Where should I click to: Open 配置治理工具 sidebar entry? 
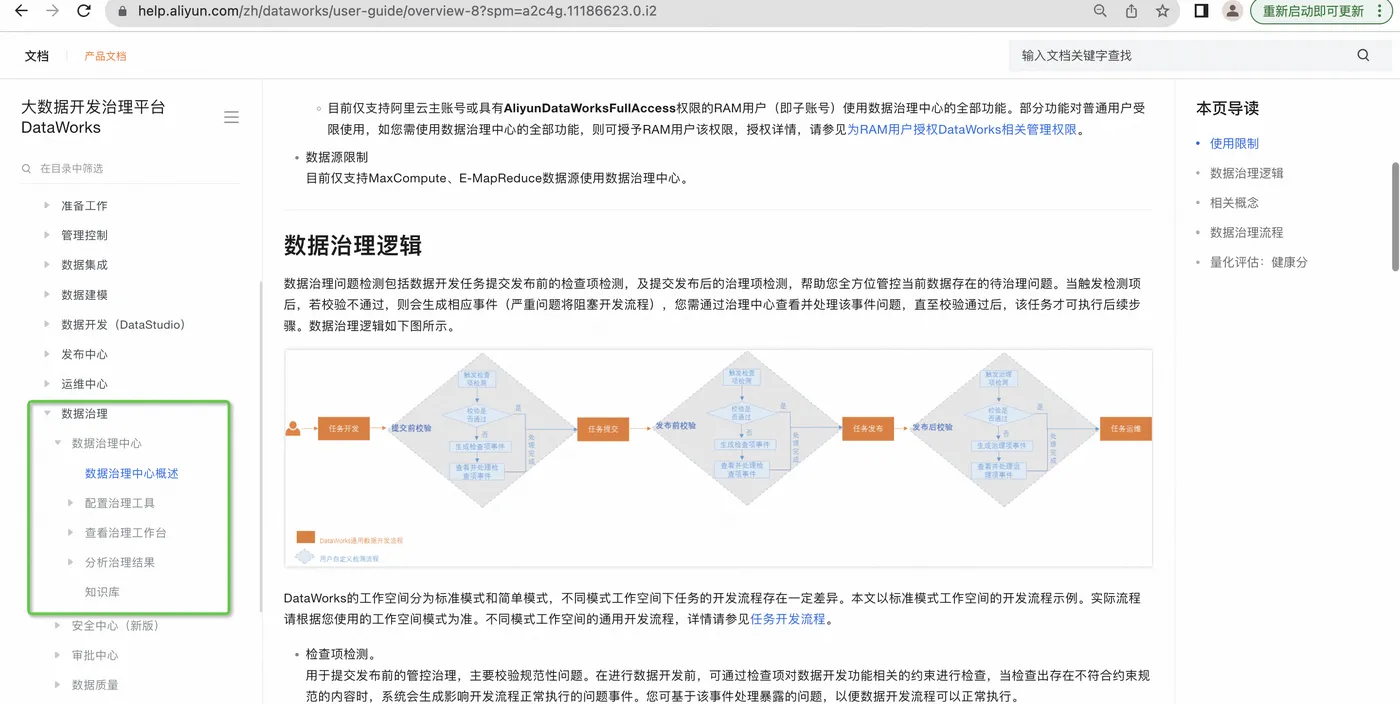click(x=120, y=503)
